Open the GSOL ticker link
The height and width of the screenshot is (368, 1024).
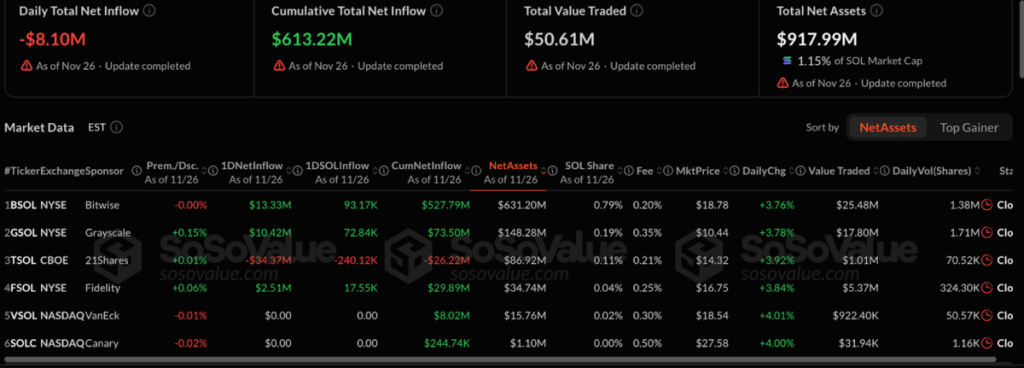point(24,232)
